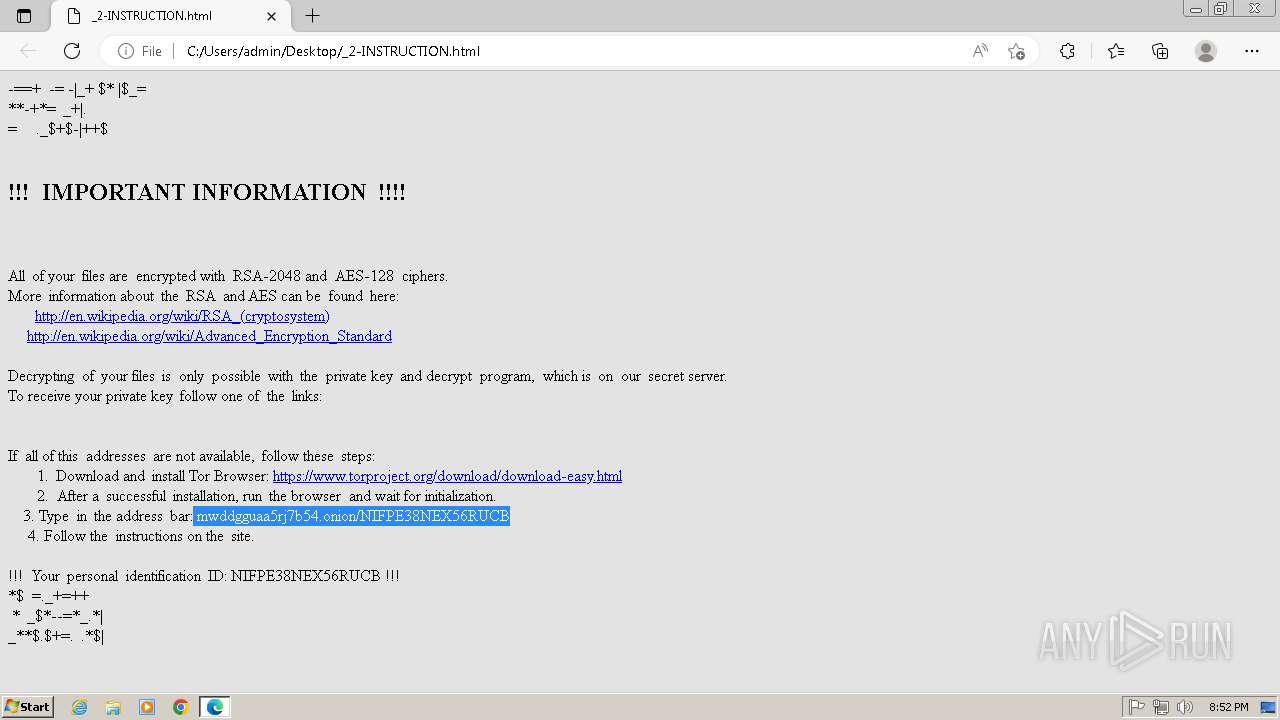The image size is (1280, 720).
Task: Open the Advanced Encryption Standard Wikipedia link
Action: (x=209, y=336)
